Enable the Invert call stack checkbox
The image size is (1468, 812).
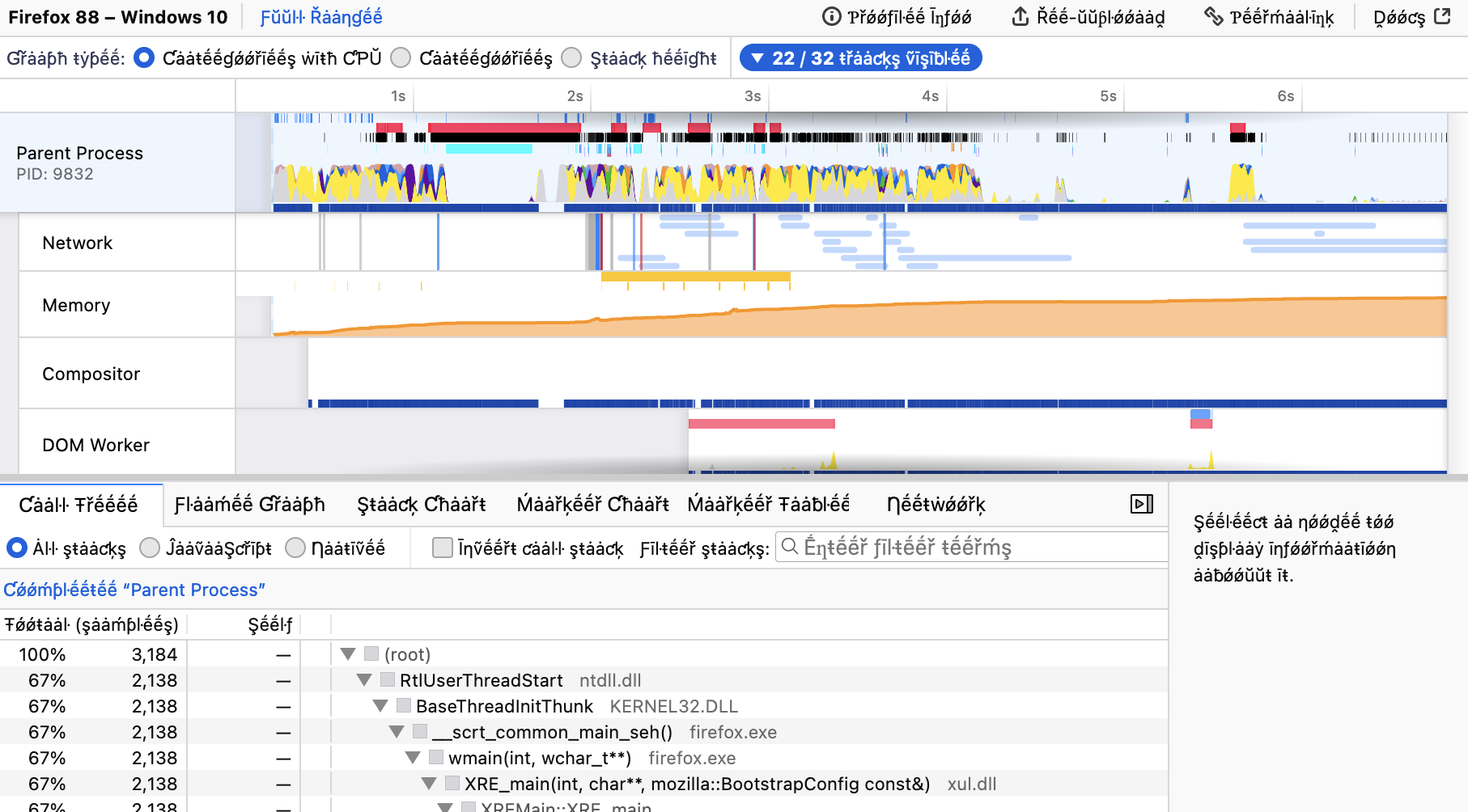click(443, 548)
